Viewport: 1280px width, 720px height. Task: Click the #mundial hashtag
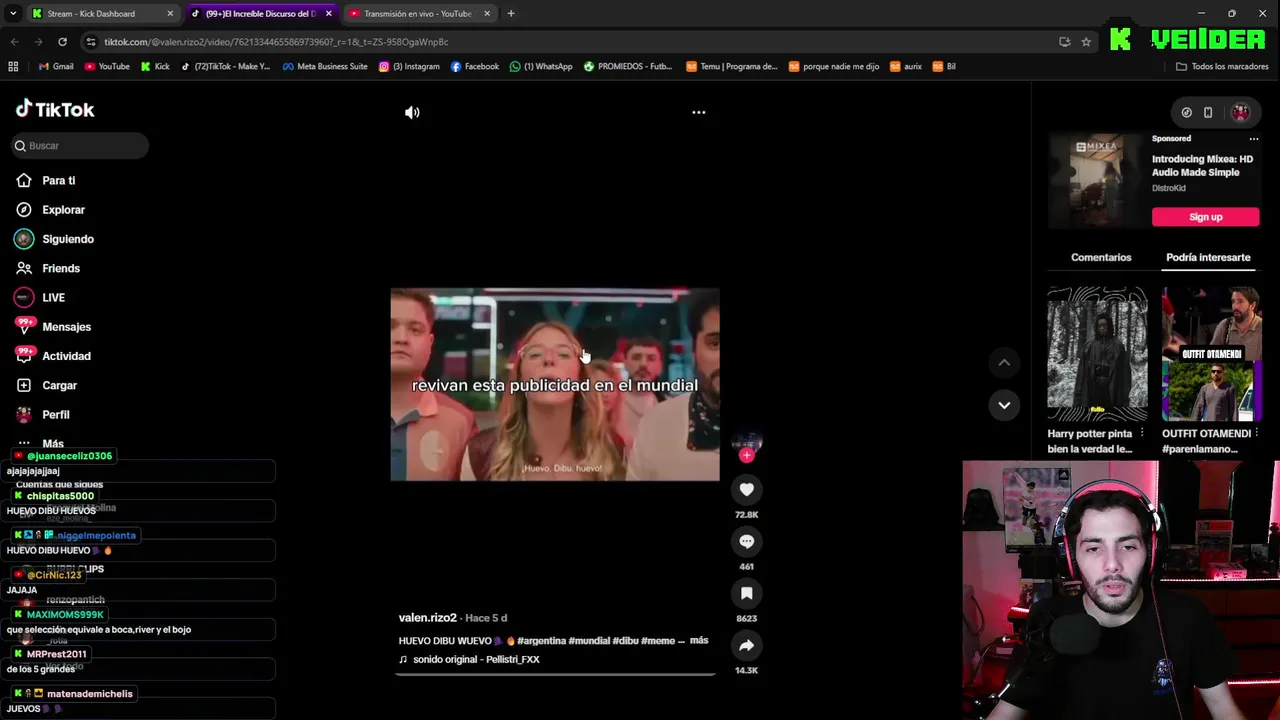592,641
